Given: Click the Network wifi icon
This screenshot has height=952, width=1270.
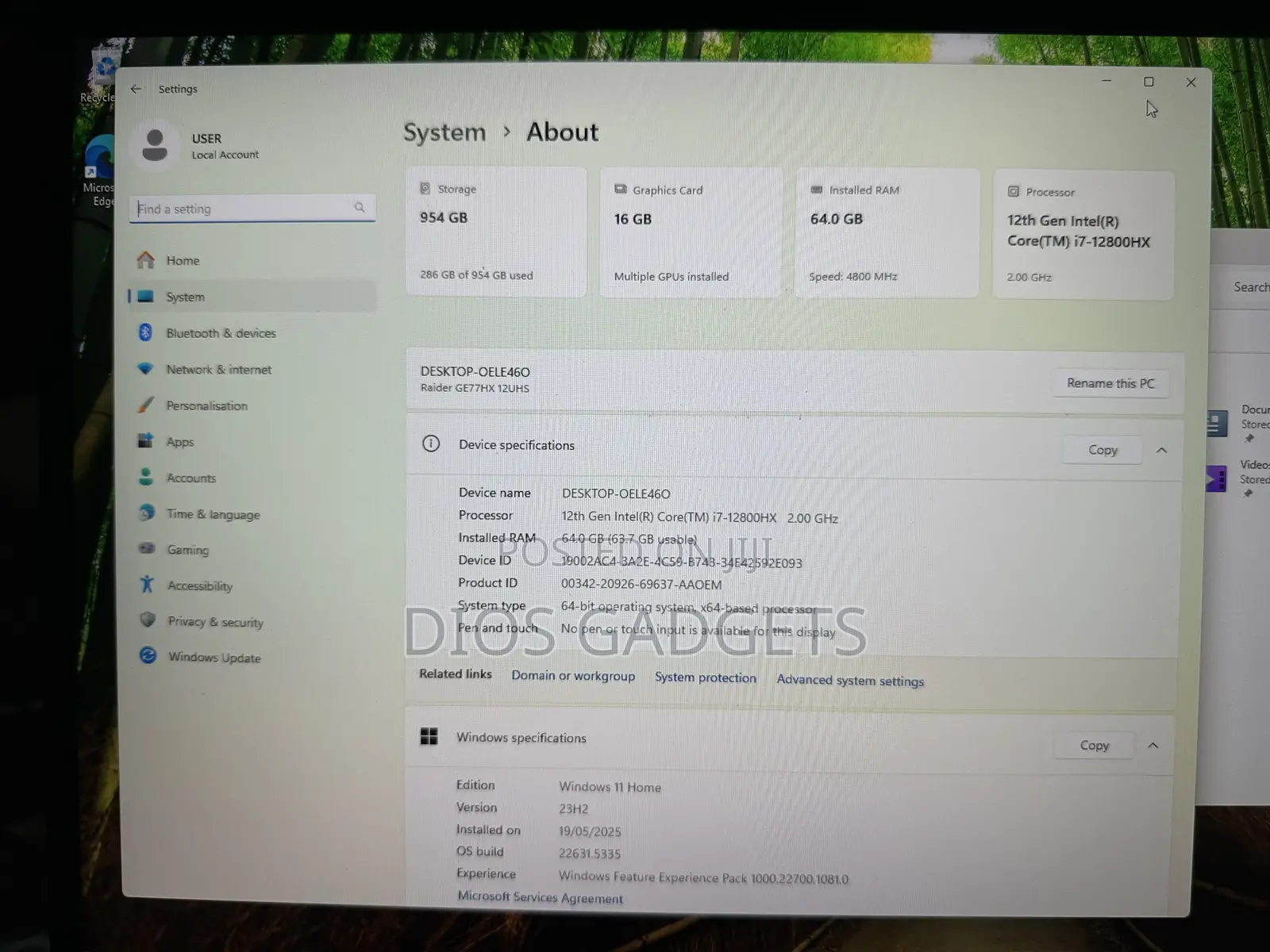Looking at the screenshot, I should 145,369.
